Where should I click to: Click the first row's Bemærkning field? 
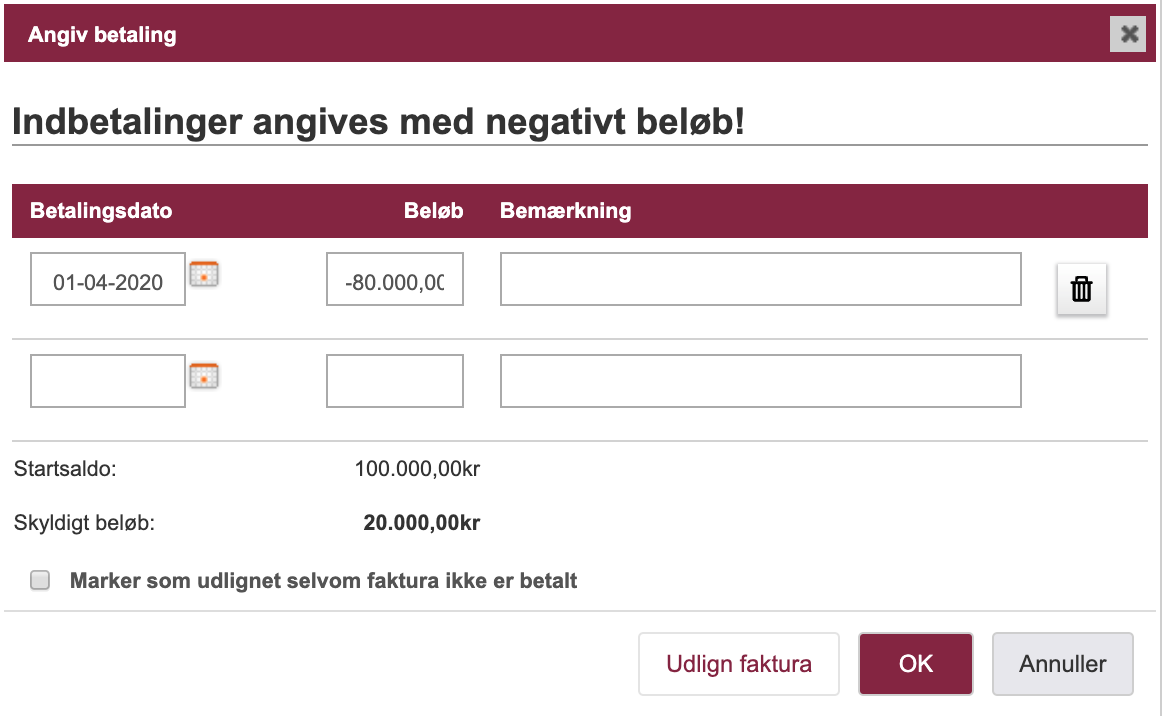tap(760, 279)
